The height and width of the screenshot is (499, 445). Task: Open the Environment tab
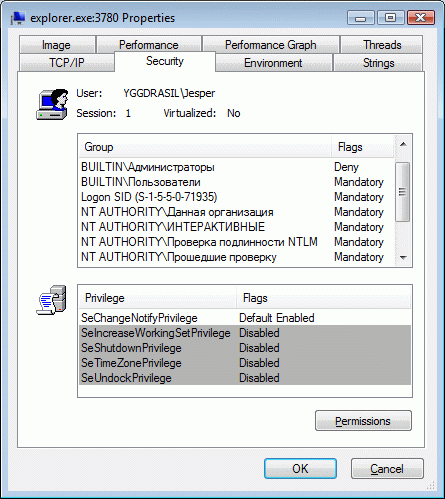[273, 63]
